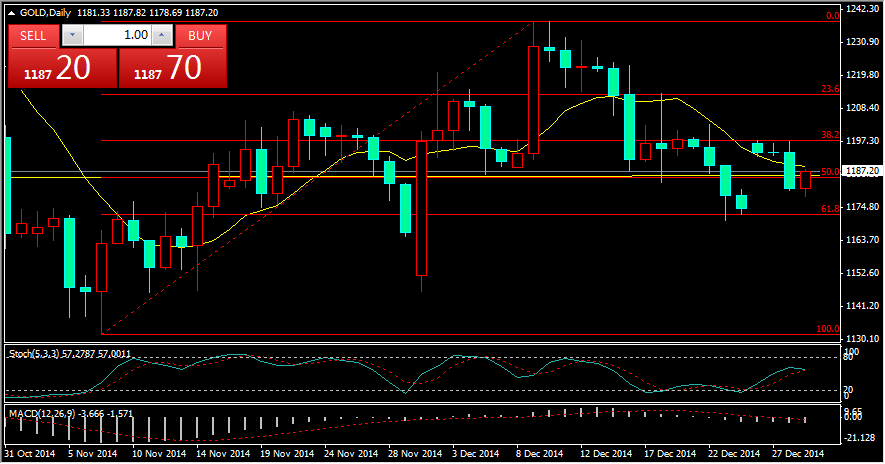
Task: Decrease trade volume with down arrow
Action: pyautogui.click(x=72, y=35)
